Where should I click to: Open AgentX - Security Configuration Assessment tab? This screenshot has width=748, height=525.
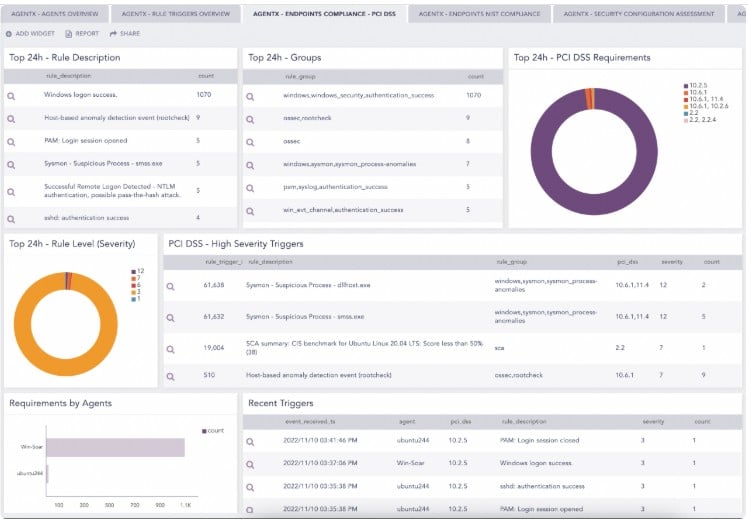coord(639,14)
